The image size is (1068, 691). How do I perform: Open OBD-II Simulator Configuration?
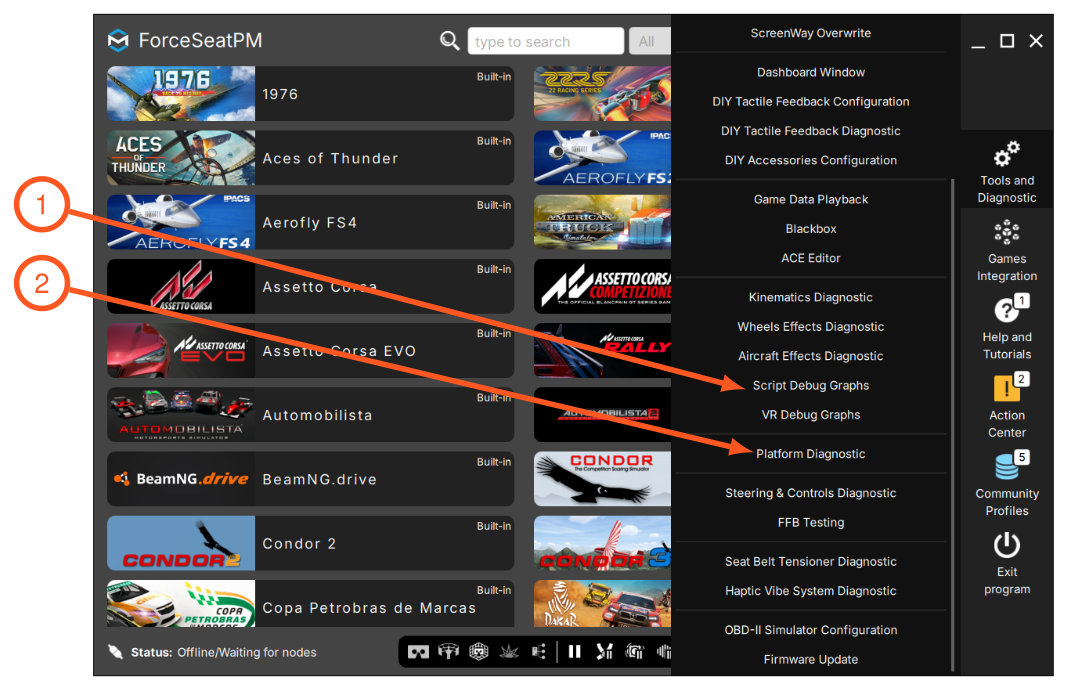pyautogui.click(x=811, y=630)
